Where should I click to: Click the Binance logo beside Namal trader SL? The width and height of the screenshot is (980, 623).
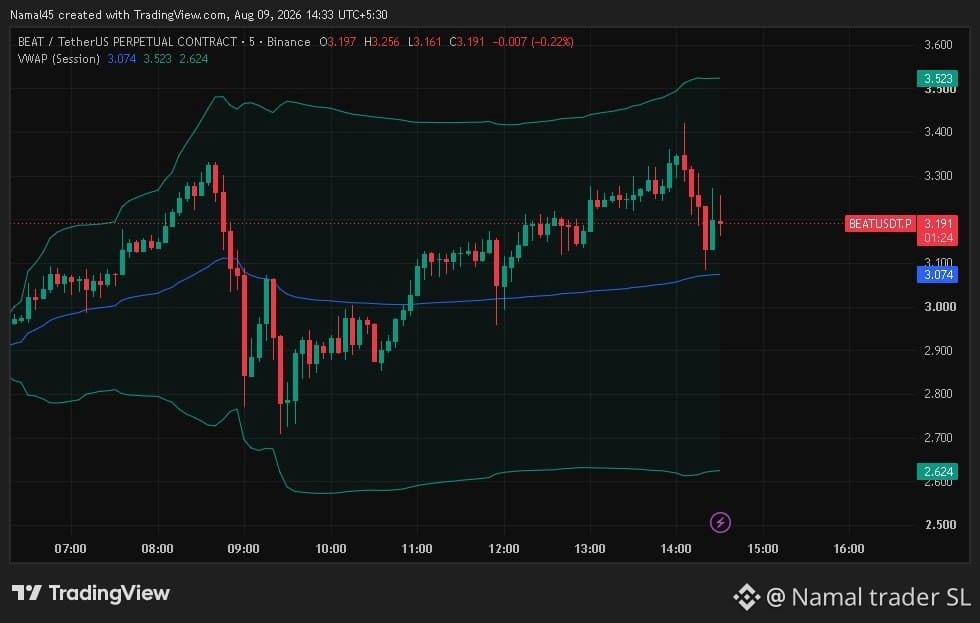coord(746,597)
